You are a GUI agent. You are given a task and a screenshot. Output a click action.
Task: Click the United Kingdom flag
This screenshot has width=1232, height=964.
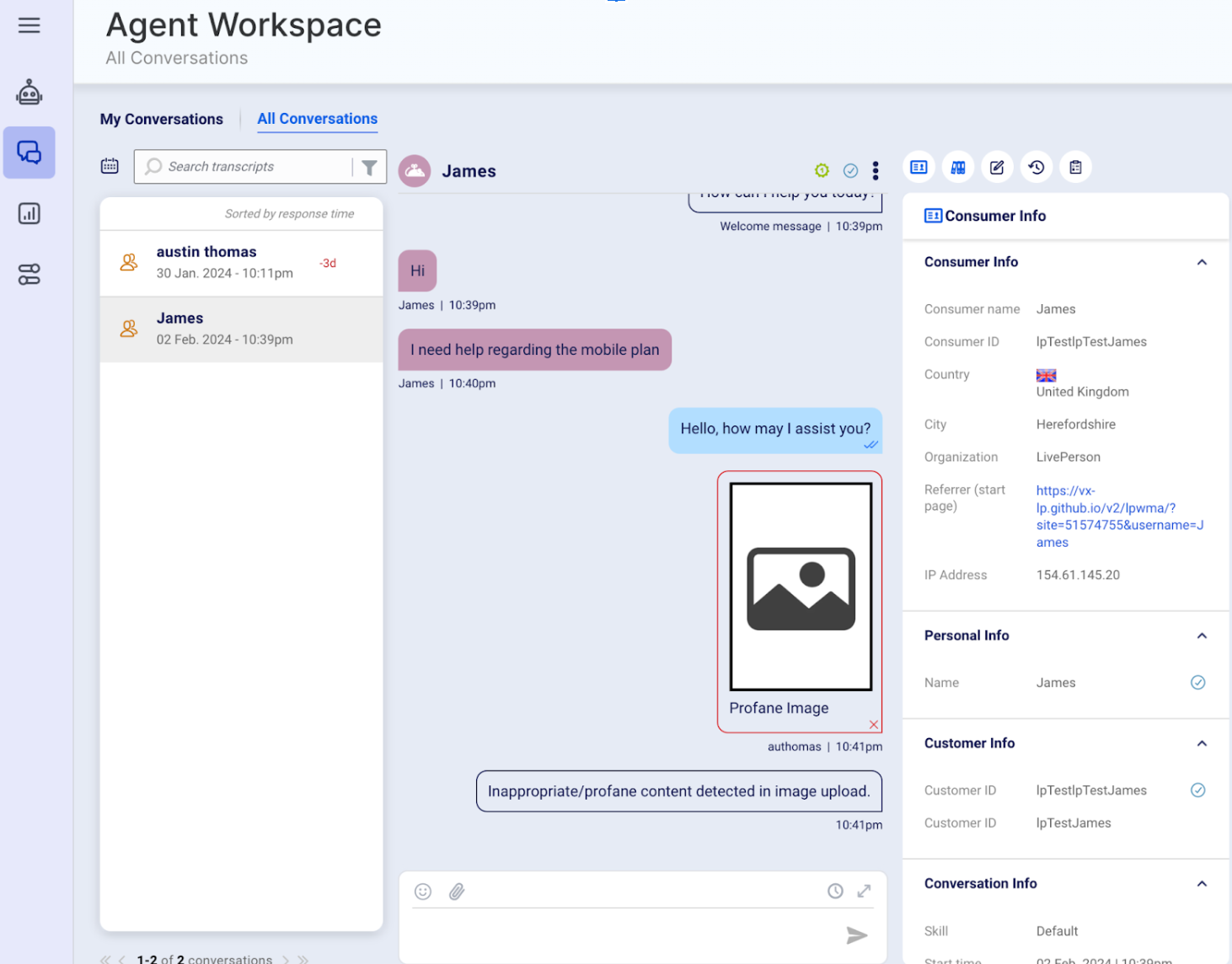pos(1046,376)
